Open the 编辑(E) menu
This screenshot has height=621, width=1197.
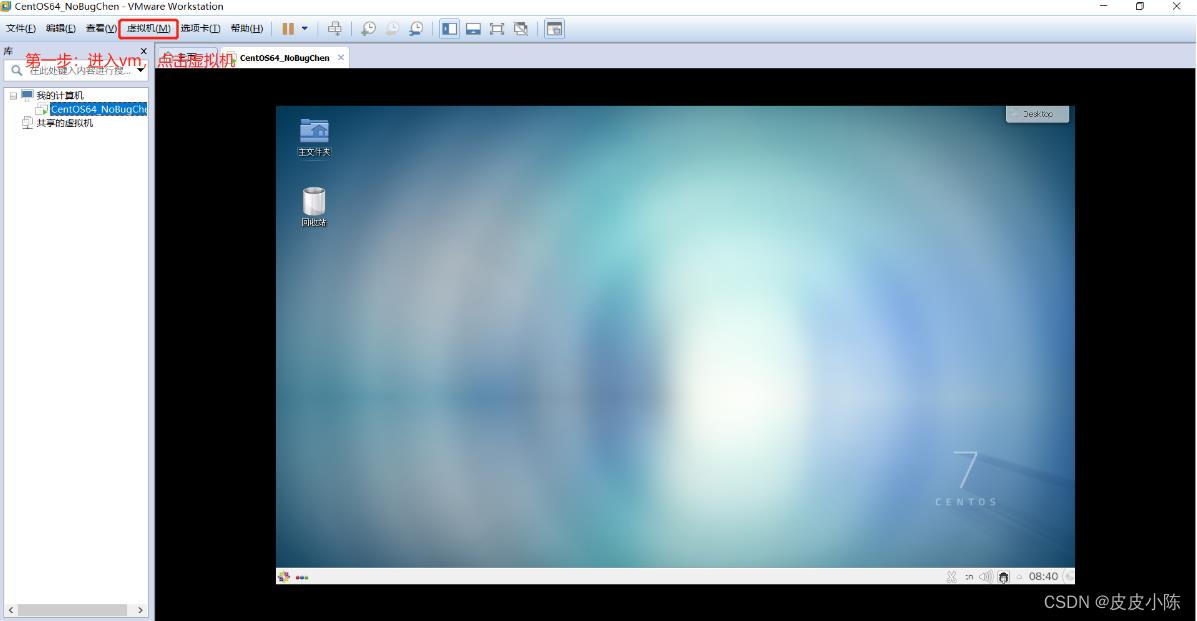click(60, 28)
